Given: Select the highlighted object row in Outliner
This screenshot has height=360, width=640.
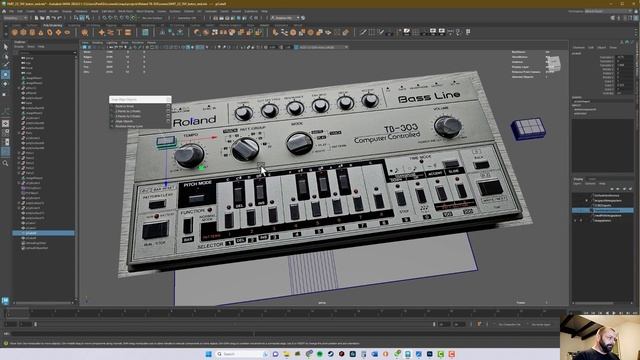Looking at the screenshot, I should coord(43,233).
